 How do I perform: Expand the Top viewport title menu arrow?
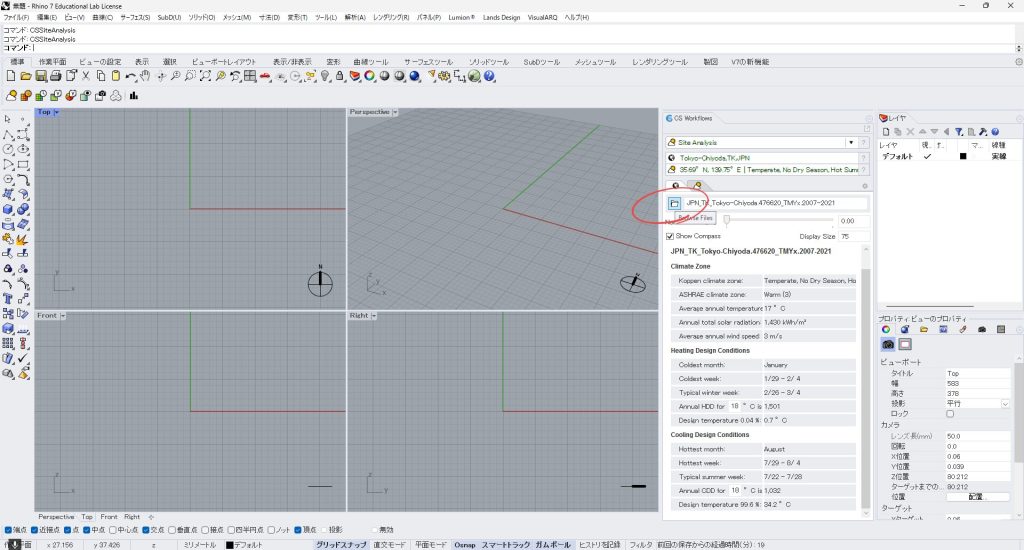click(56, 112)
